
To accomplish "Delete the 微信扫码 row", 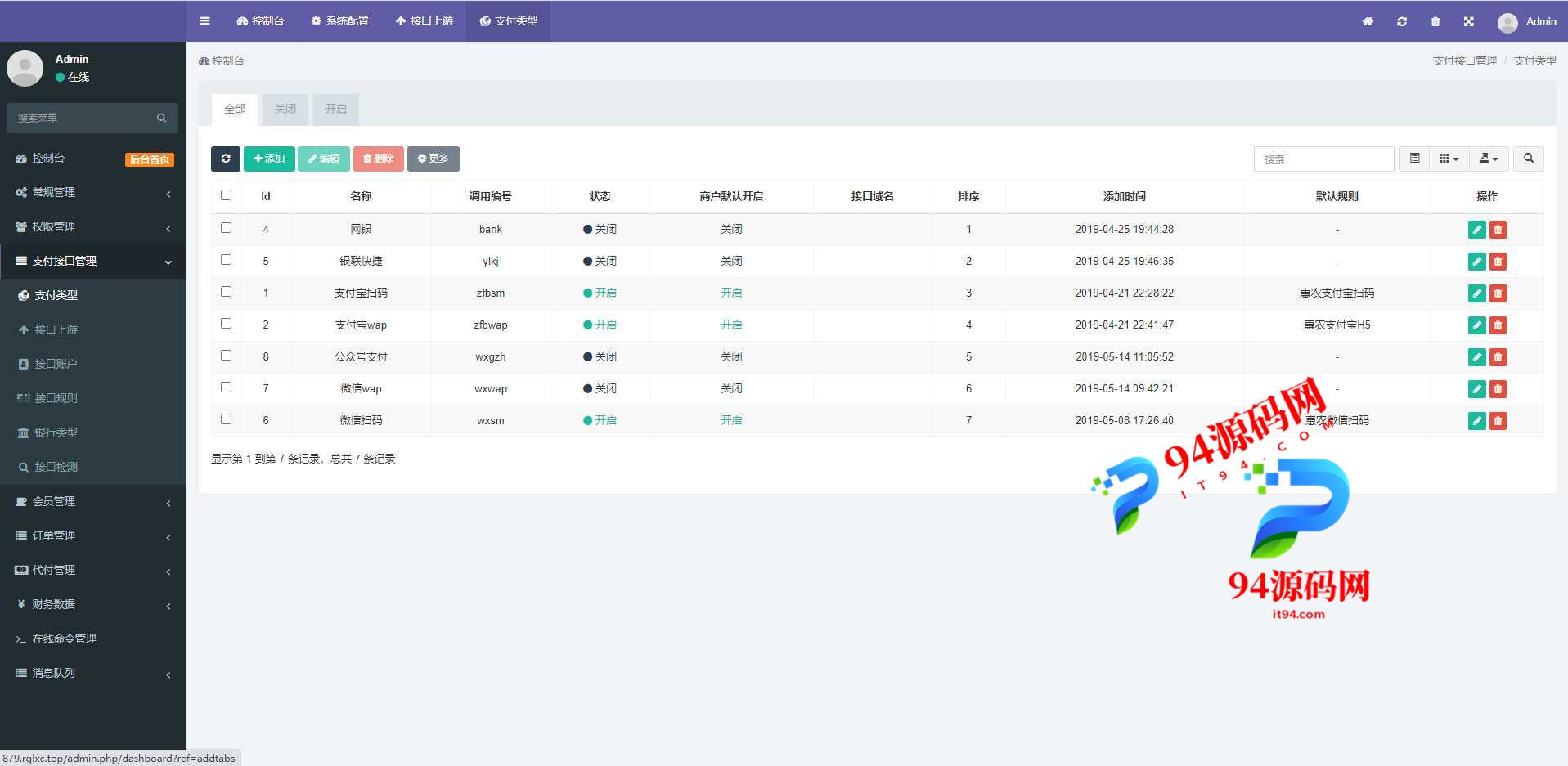I will coord(1498,421).
